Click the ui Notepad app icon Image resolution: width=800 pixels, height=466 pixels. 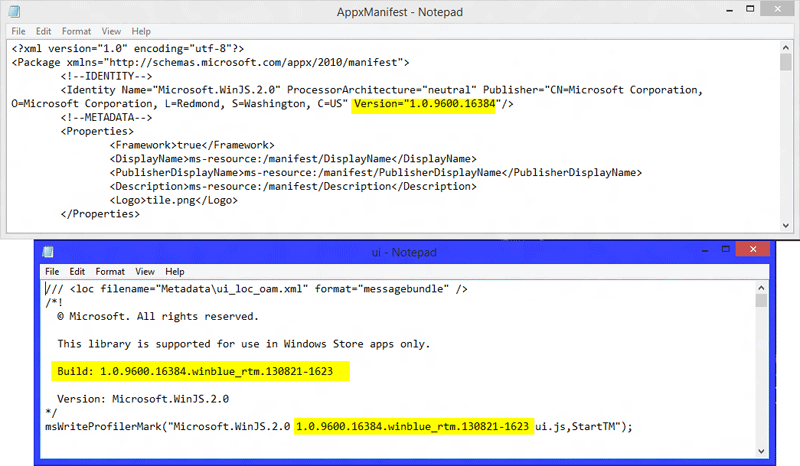coord(48,252)
